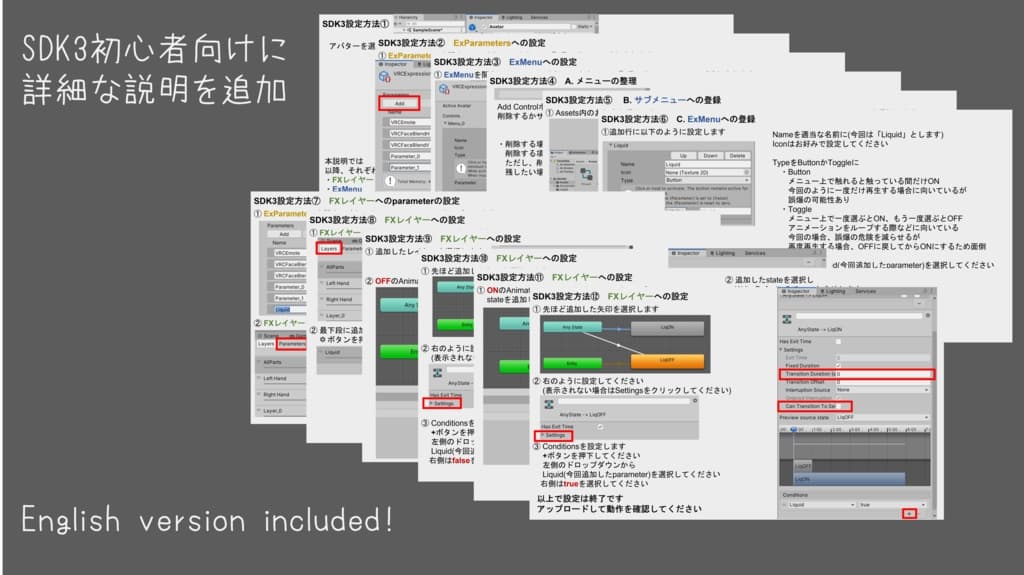This screenshot has width=1024, height=575.
Task: Select the Liquid layer in slide ⑧
Action: 340,352
